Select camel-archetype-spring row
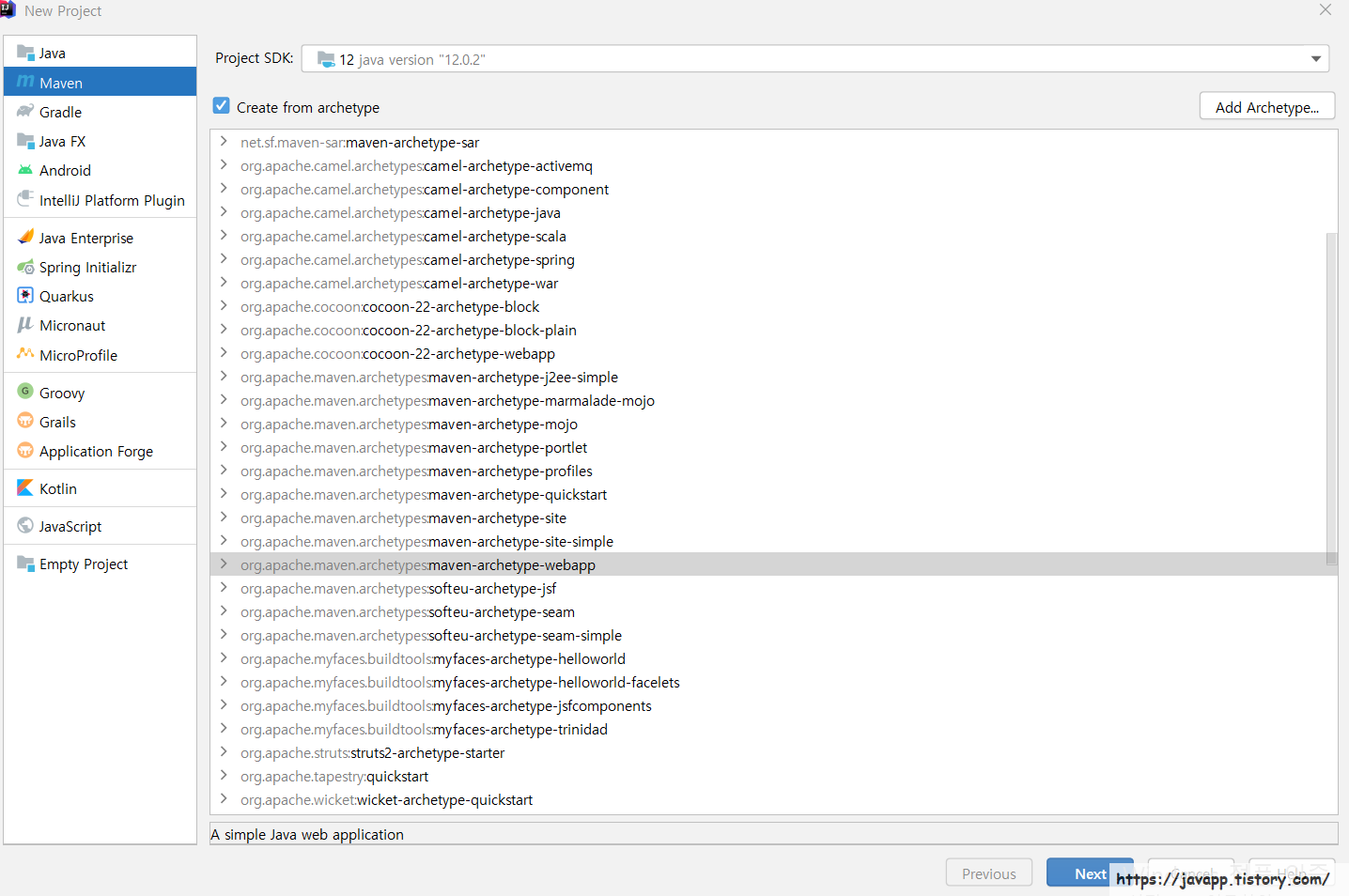Screen dimensions: 1349x896 point(774,259)
